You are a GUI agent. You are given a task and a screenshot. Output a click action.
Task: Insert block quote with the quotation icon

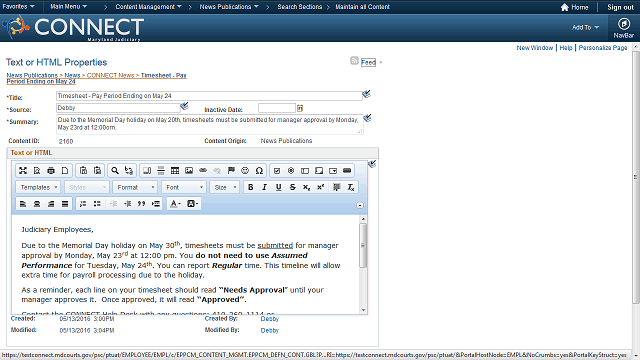[142, 204]
